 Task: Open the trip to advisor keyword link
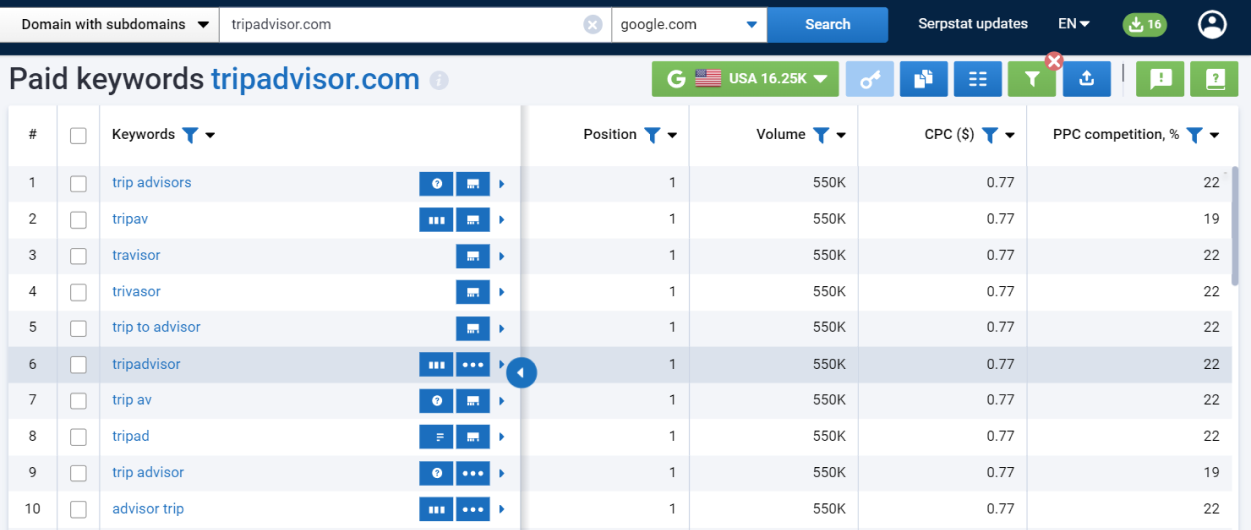point(156,327)
